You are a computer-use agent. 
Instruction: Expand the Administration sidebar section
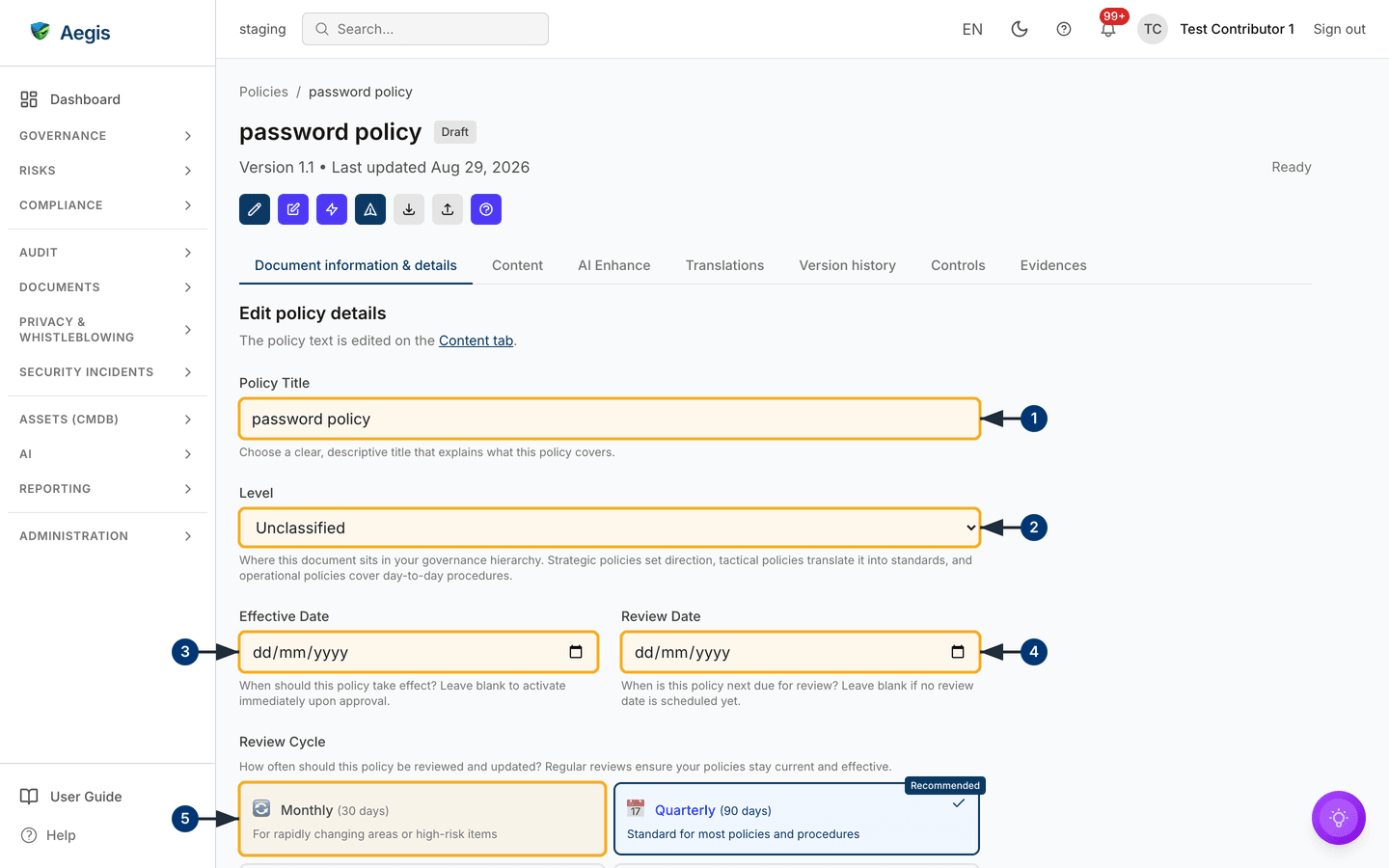tap(107, 536)
